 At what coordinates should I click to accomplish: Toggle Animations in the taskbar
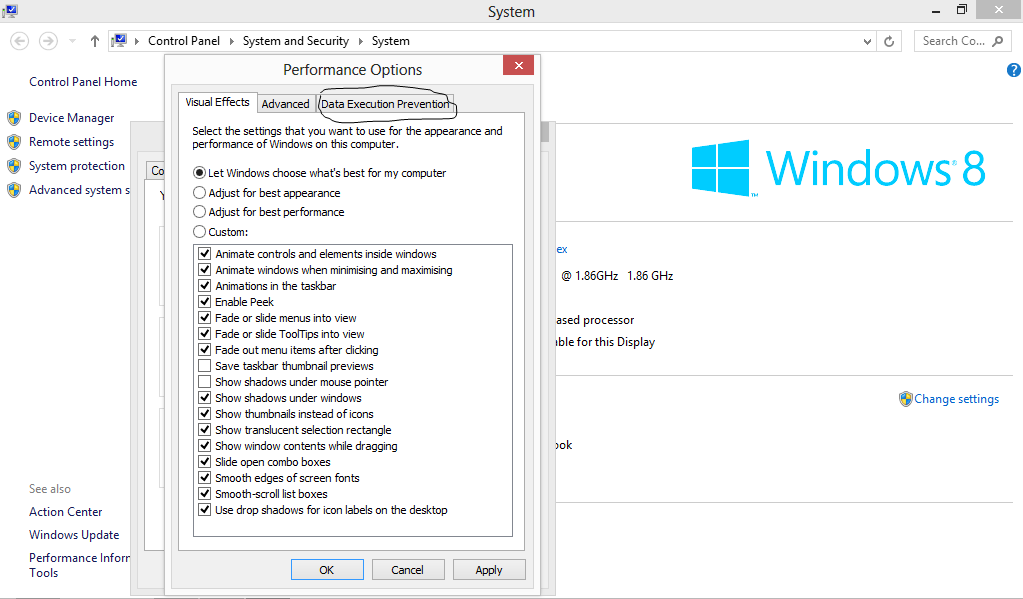[x=205, y=286]
